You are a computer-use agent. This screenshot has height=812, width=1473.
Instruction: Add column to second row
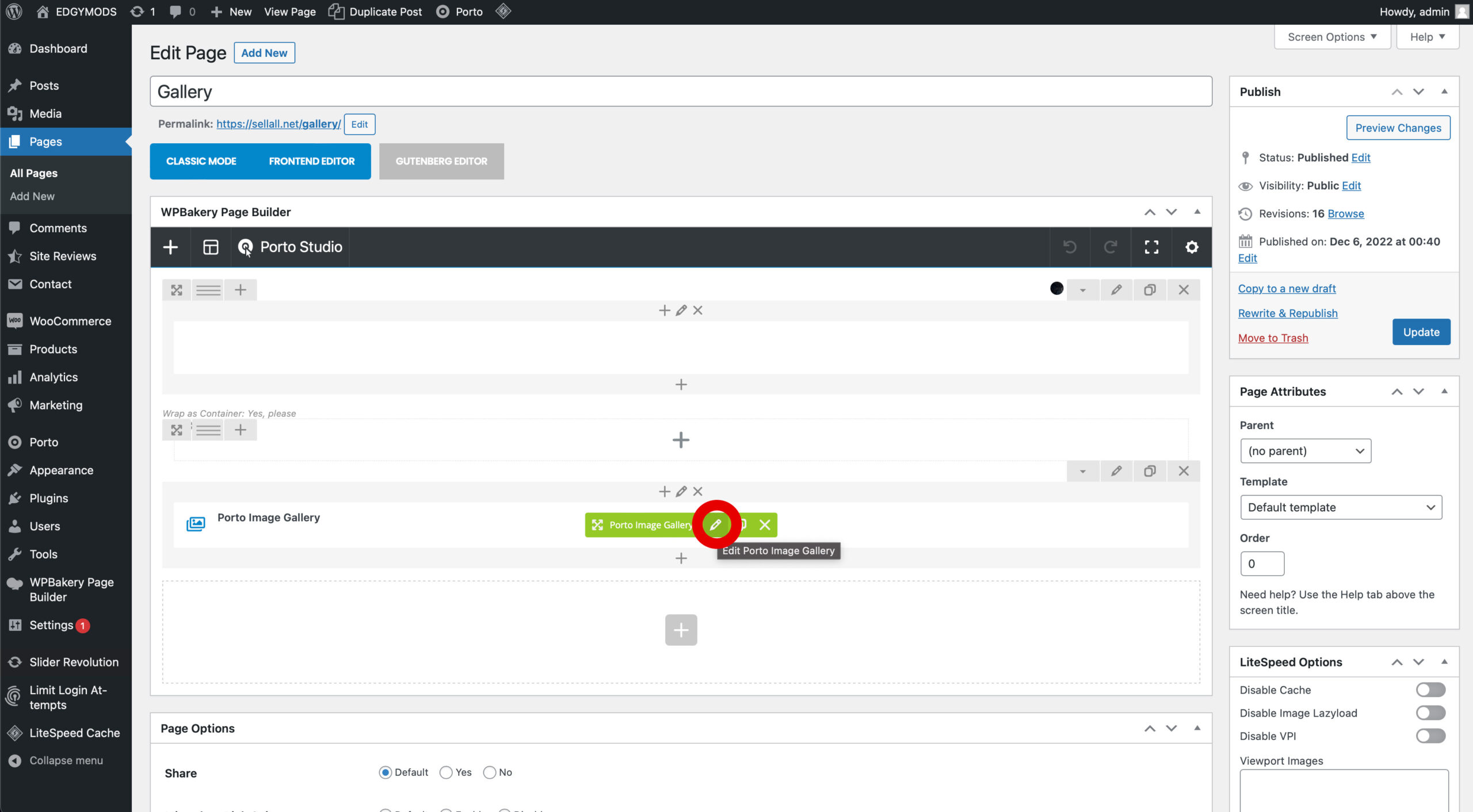click(x=241, y=430)
